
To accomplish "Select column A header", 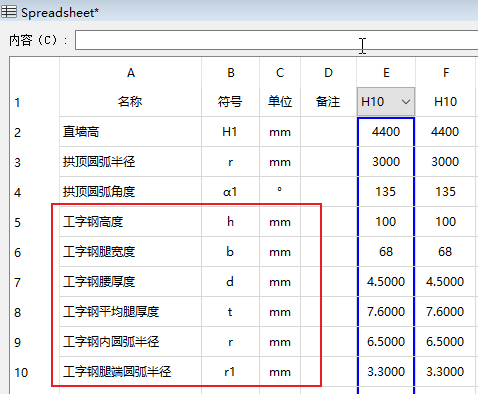I will 131,73.
